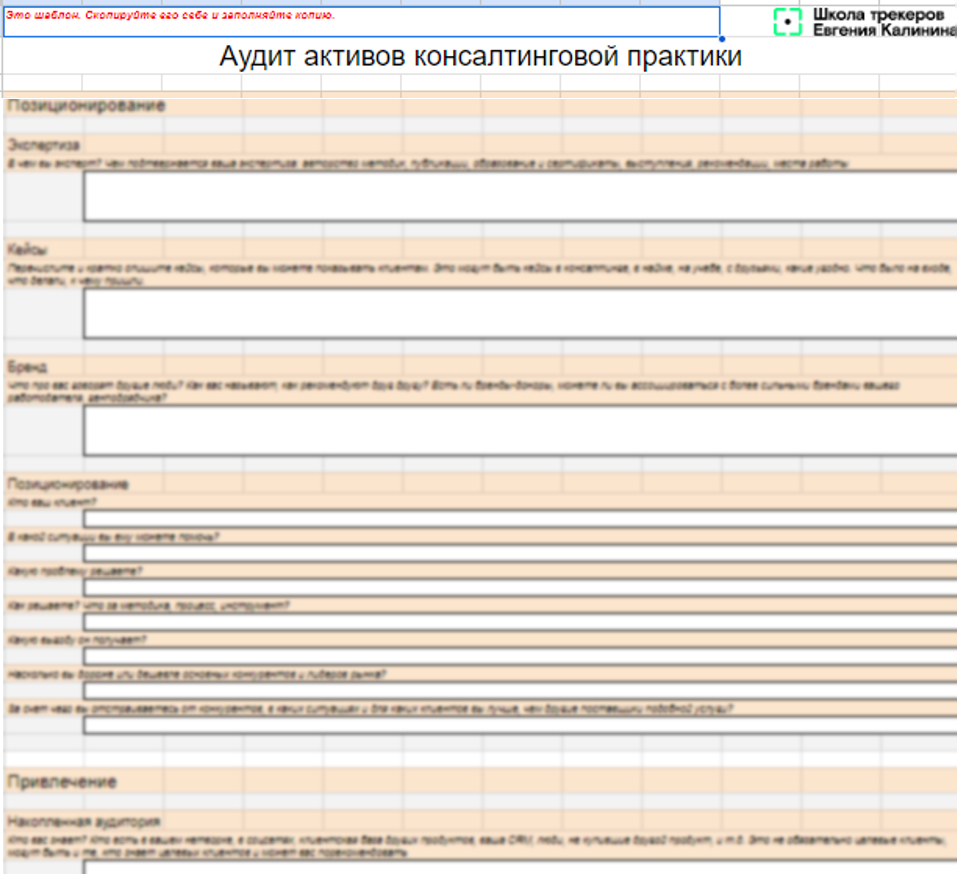This screenshot has width=961, height=876.
Task: Click the Школа трекеров Евгения Калинина text
Action: click(885, 23)
